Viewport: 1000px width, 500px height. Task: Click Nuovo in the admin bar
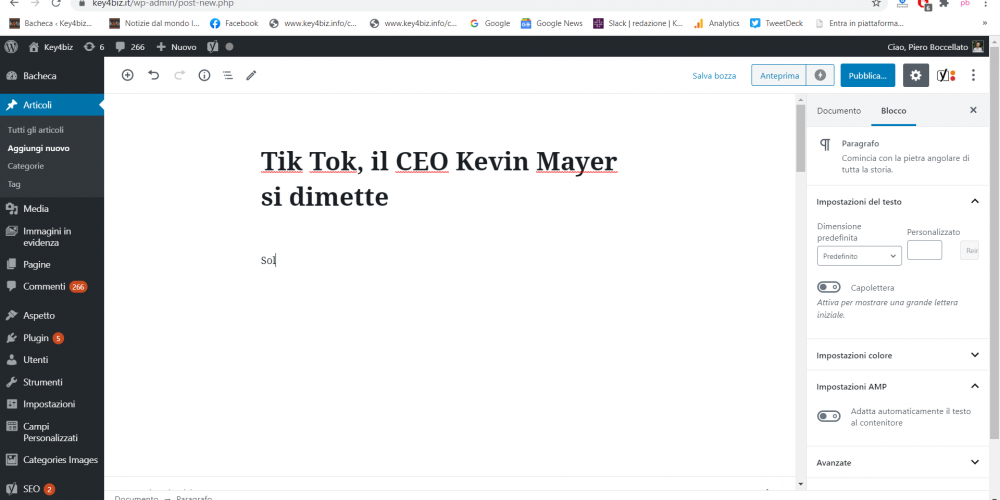177,47
